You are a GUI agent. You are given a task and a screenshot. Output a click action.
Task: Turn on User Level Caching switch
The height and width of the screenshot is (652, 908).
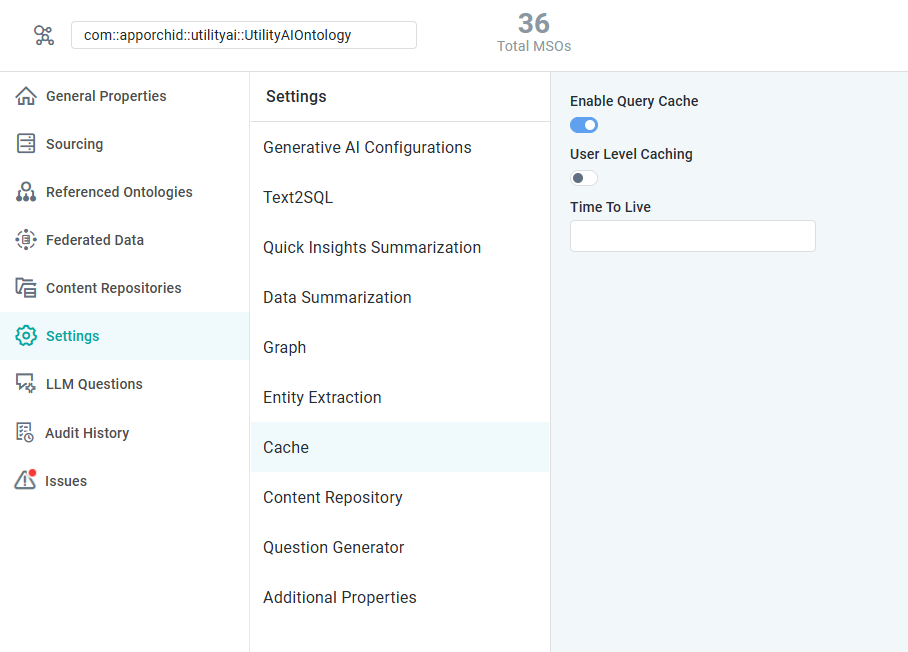(x=584, y=178)
